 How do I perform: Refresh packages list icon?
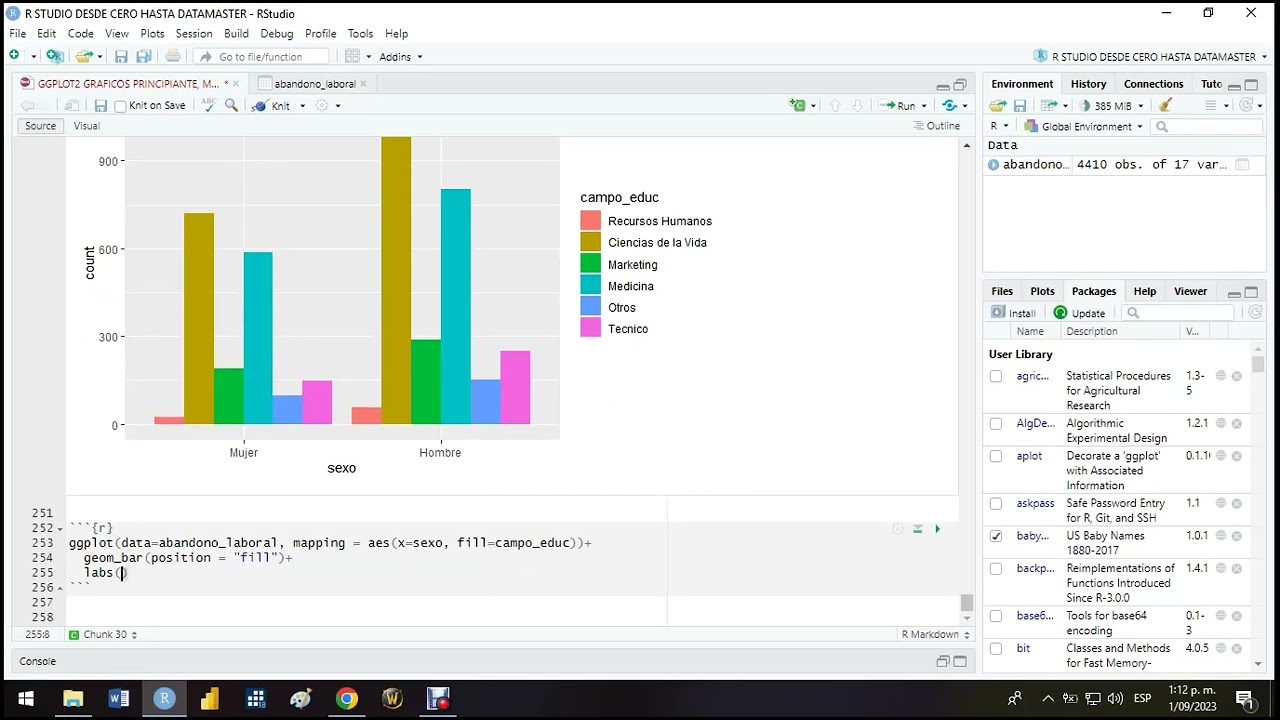[x=1255, y=313]
